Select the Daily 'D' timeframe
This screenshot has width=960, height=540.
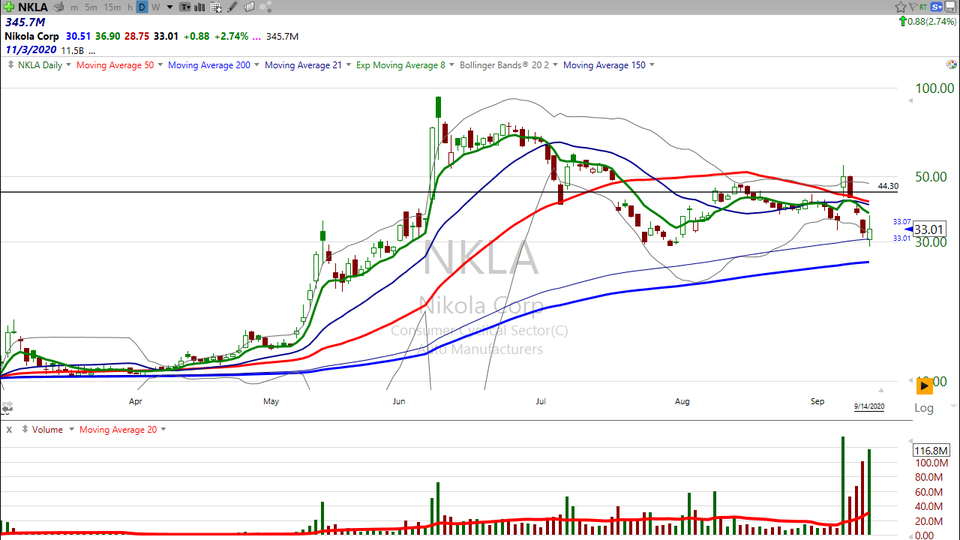point(141,7)
